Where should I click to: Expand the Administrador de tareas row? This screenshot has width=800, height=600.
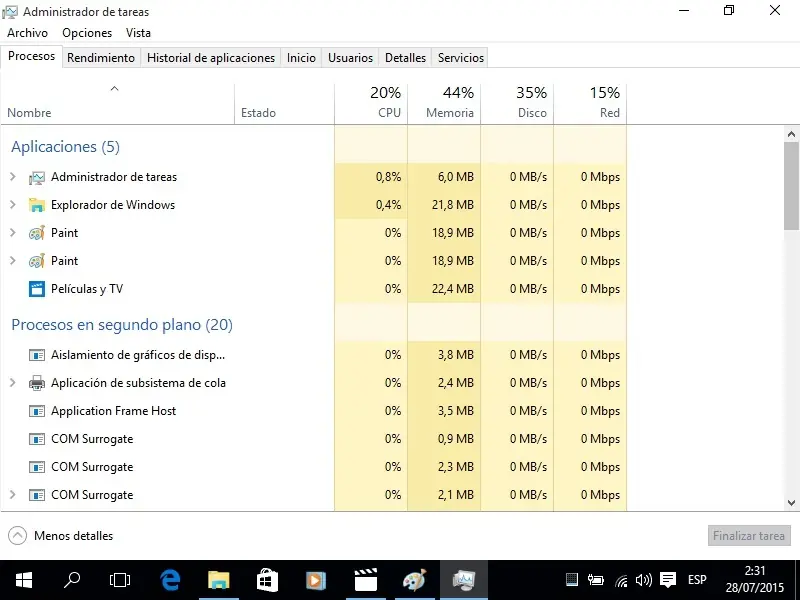(x=13, y=177)
